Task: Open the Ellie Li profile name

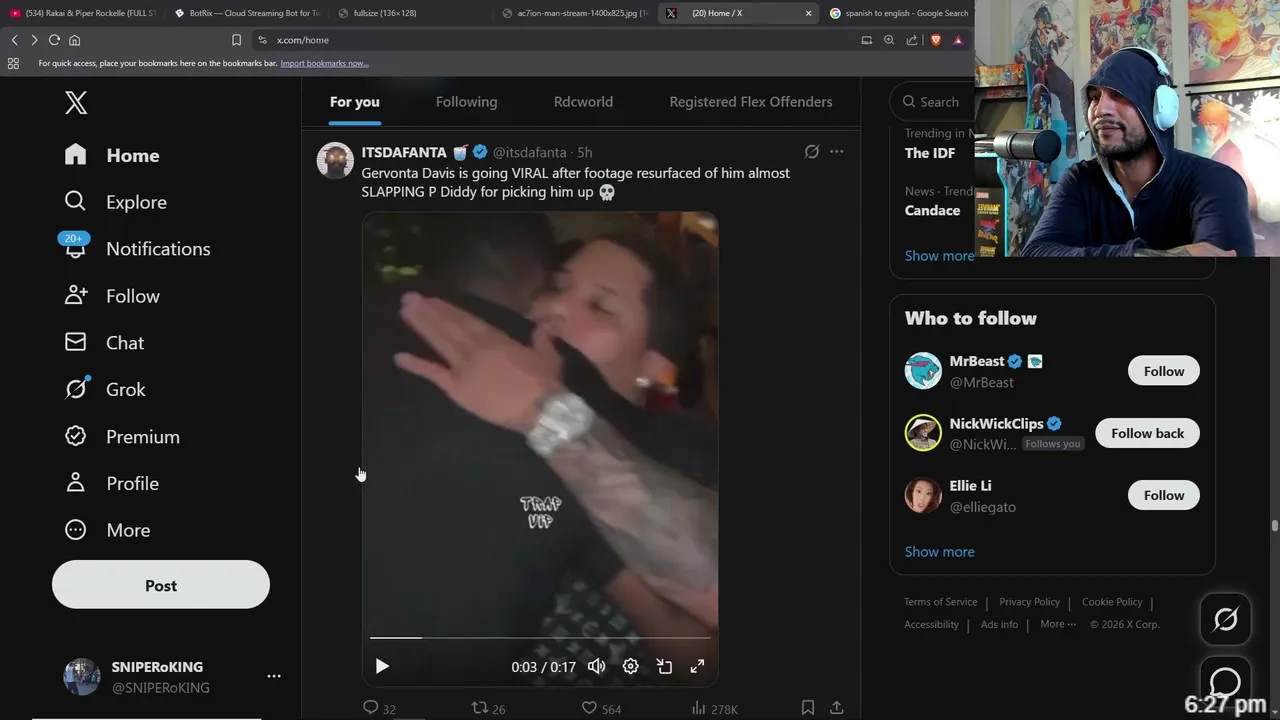Action: [x=970, y=486]
